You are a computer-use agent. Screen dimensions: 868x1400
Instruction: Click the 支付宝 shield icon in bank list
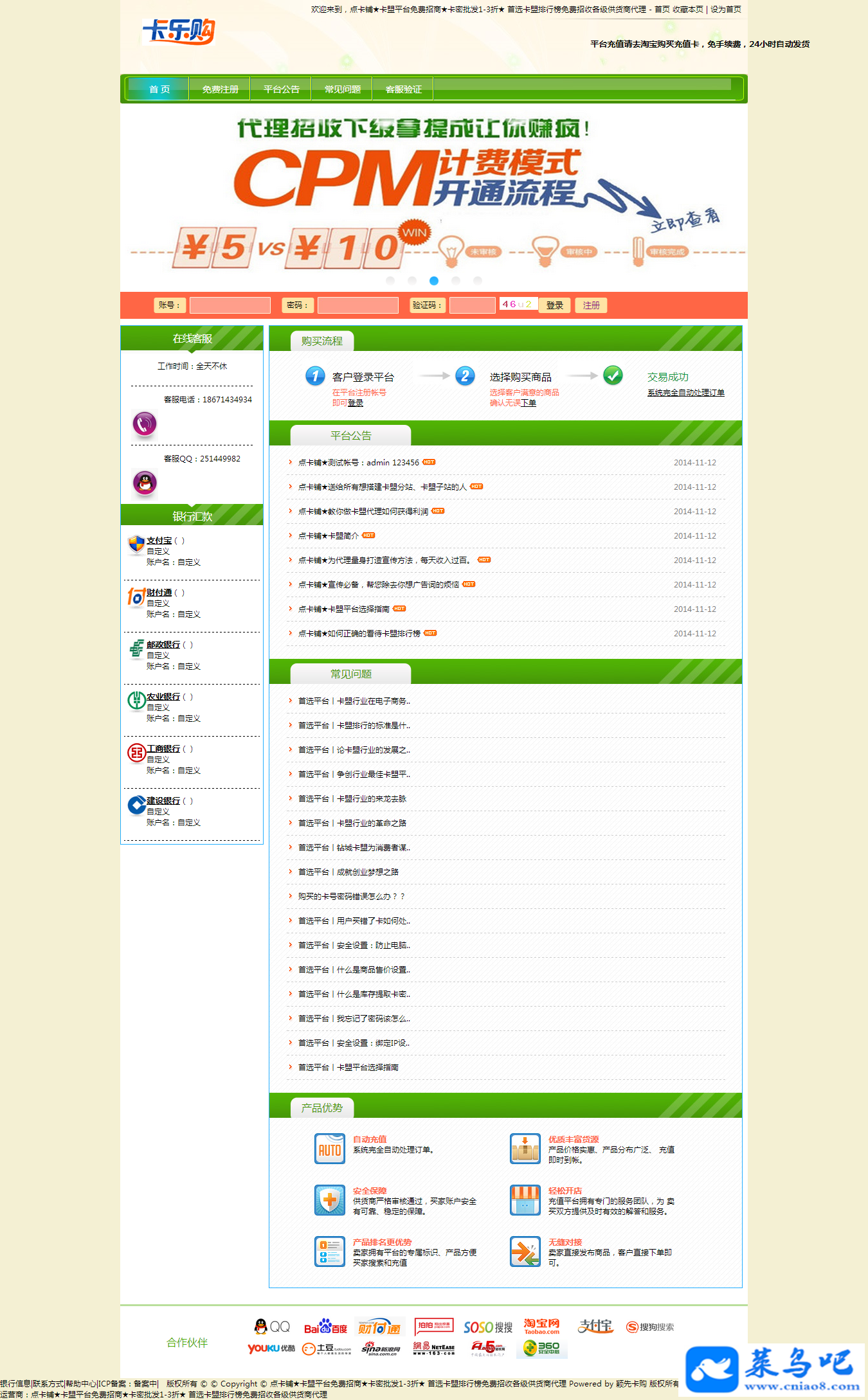[x=136, y=544]
